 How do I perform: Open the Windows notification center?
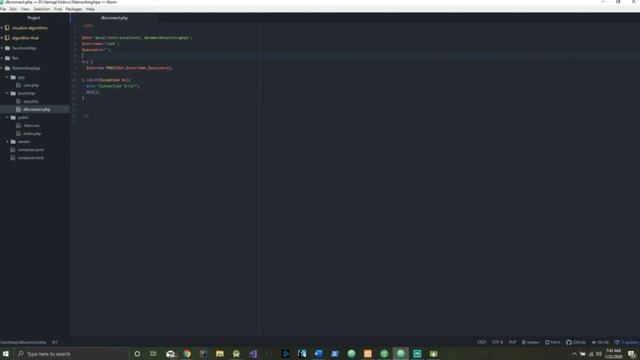632,354
